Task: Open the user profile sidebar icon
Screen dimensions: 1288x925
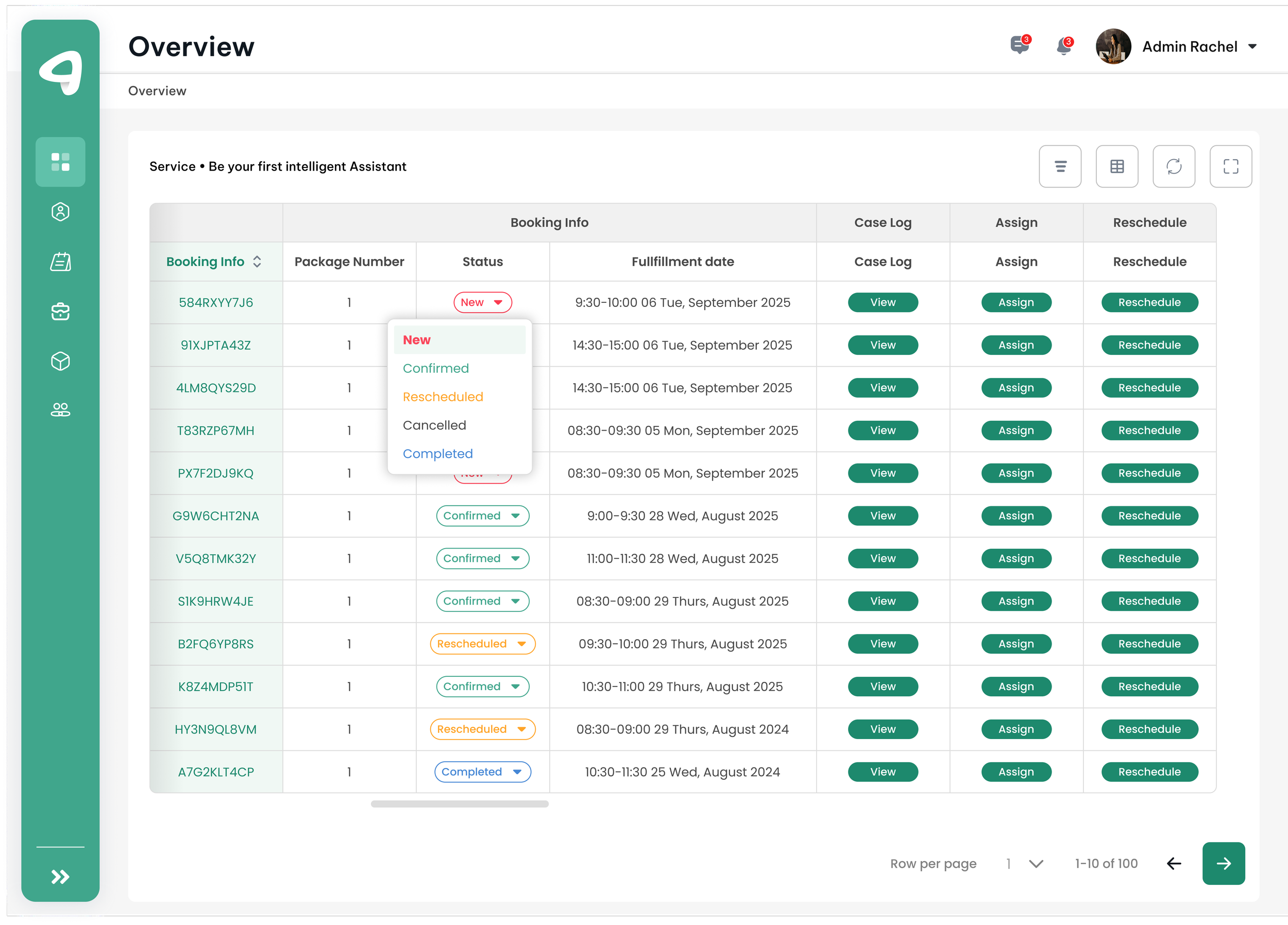Action: pos(60,212)
